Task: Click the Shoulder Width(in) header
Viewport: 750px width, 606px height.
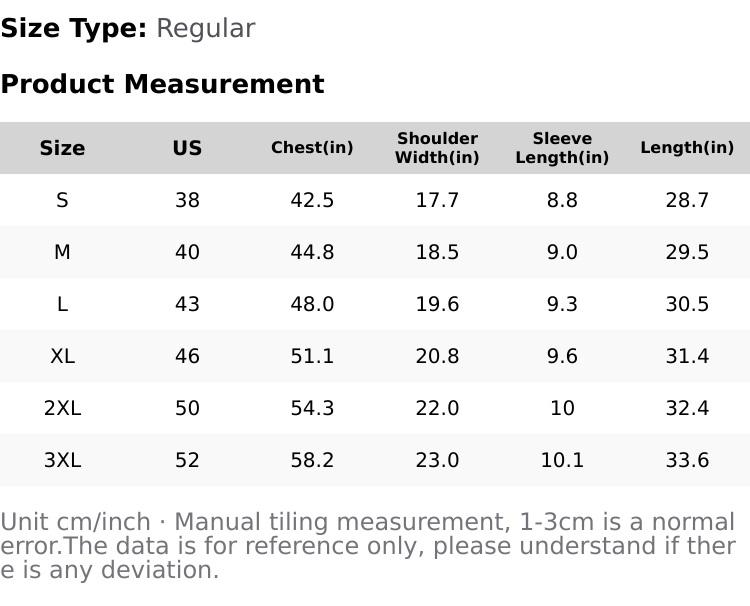Action: pyautogui.click(x=437, y=148)
